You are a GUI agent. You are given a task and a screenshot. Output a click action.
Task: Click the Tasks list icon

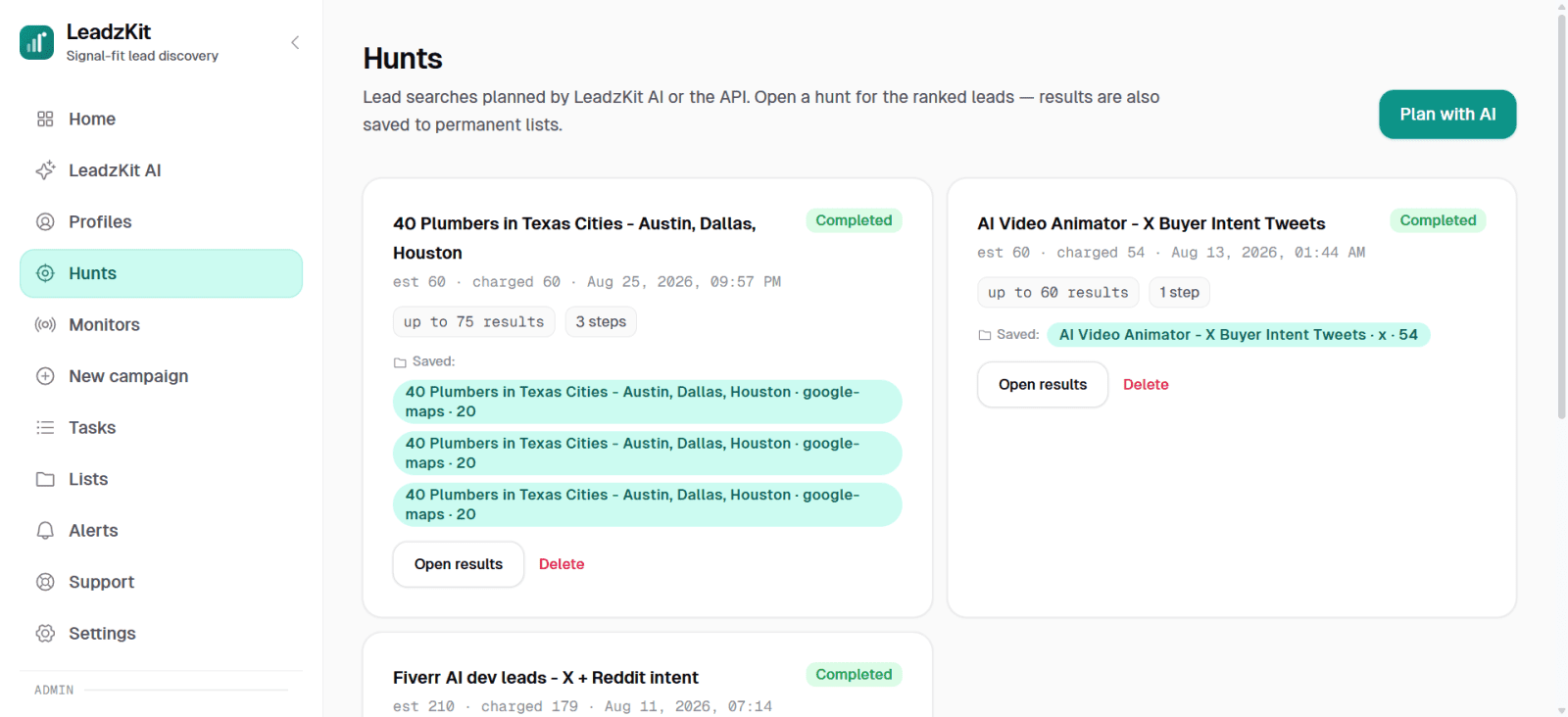[45, 427]
